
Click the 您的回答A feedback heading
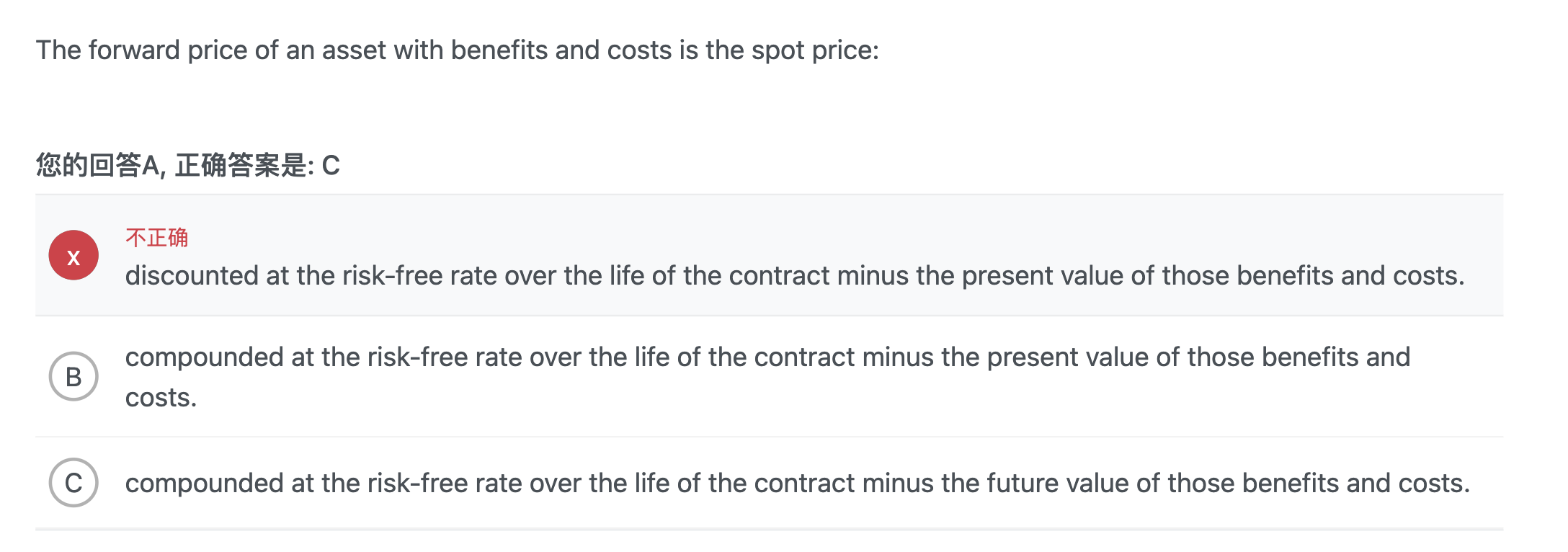[x=101, y=166]
